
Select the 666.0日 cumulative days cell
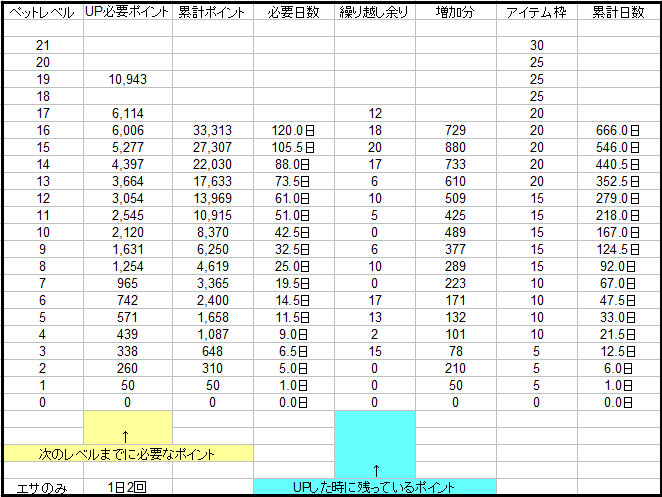point(618,130)
